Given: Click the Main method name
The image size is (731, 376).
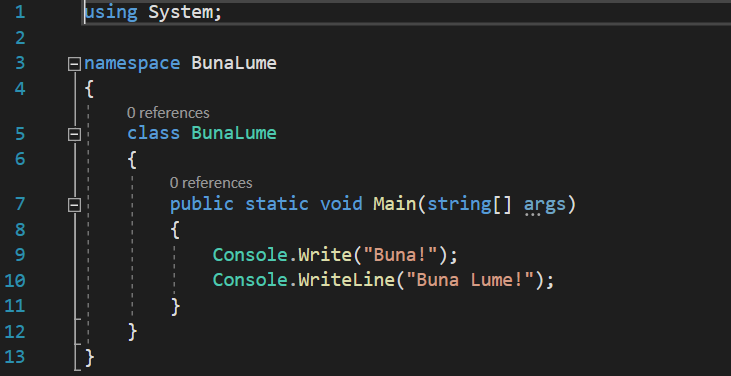Looking at the screenshot, I should (x=394, y=204).
